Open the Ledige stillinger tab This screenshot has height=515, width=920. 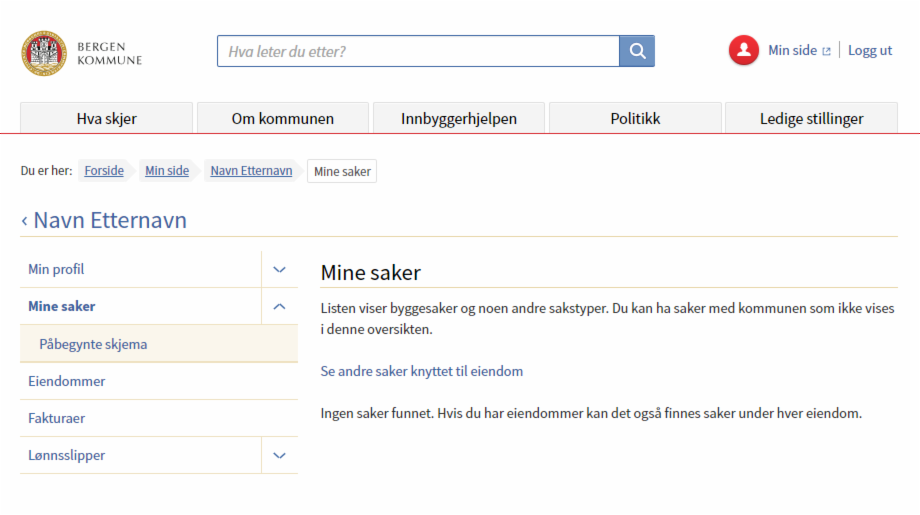[x=811, y=119]
